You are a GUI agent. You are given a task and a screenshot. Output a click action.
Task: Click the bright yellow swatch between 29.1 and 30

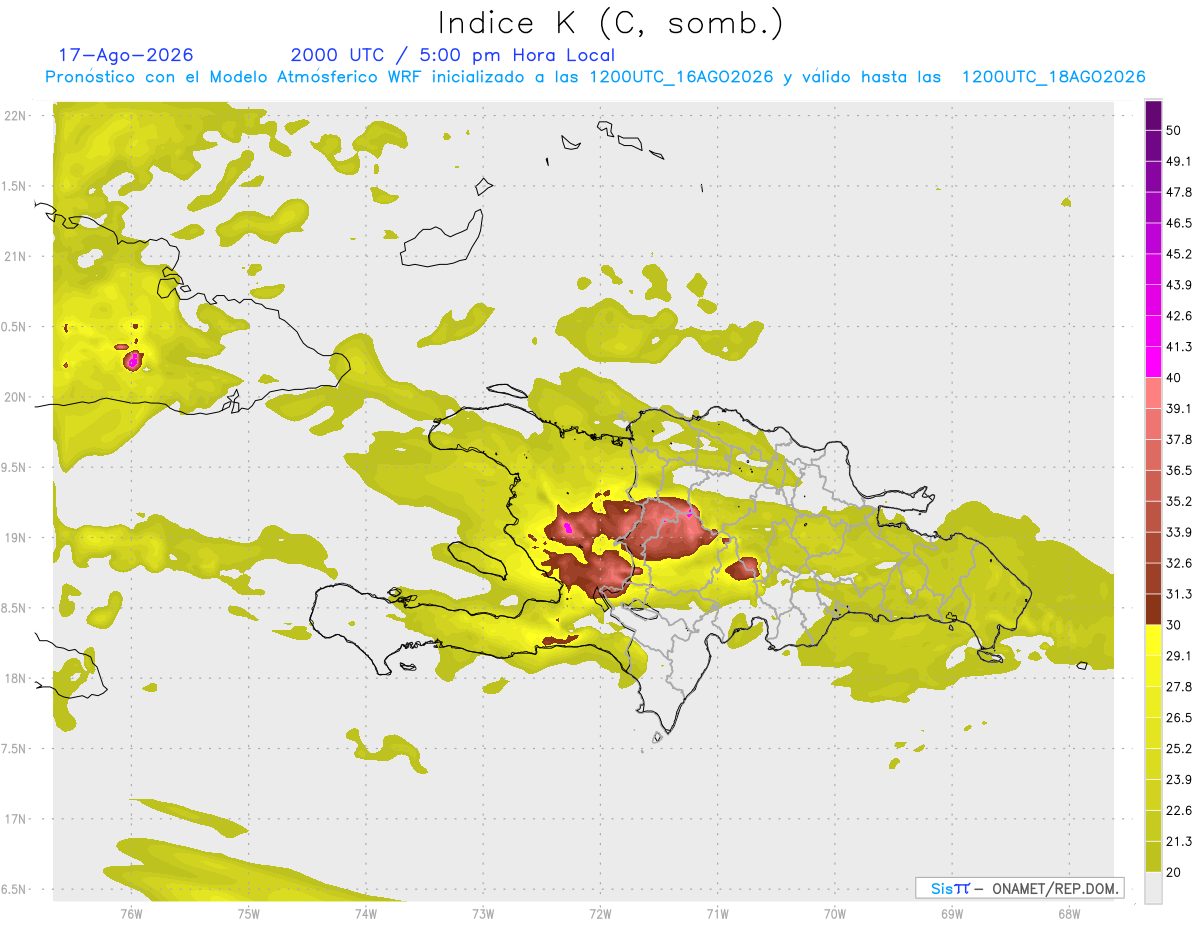(x=1153, y=640)
